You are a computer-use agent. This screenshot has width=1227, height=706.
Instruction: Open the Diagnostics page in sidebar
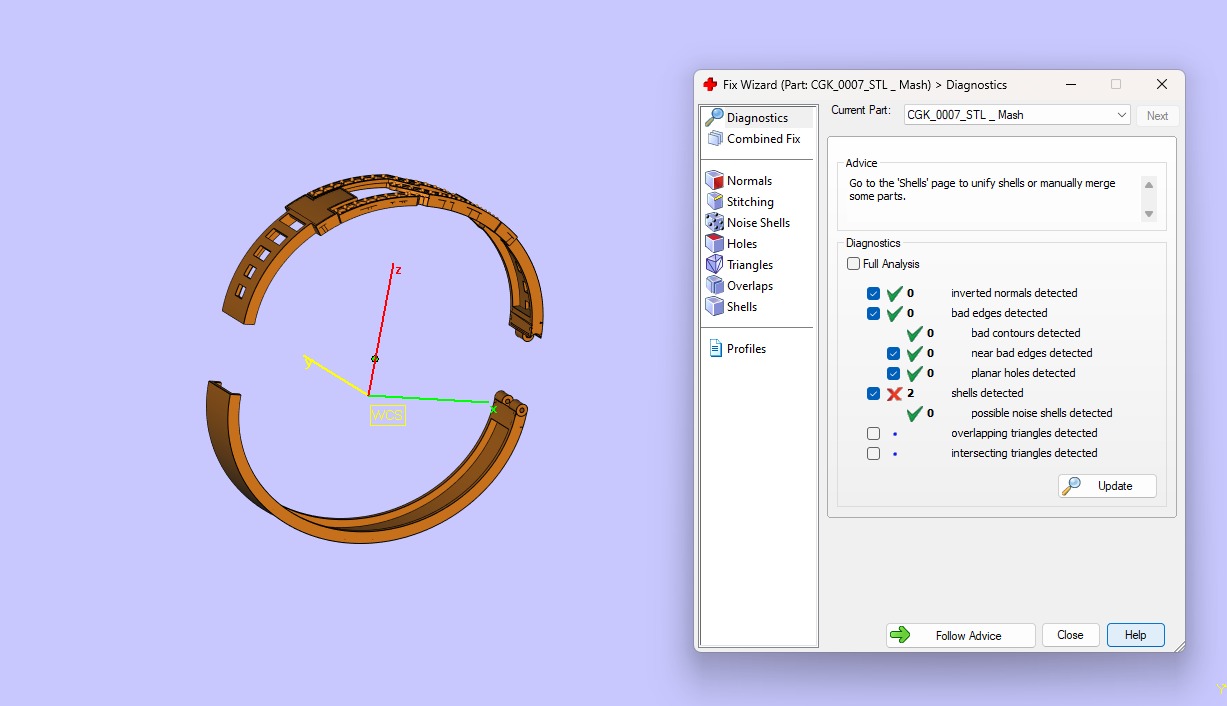(757, 118)
